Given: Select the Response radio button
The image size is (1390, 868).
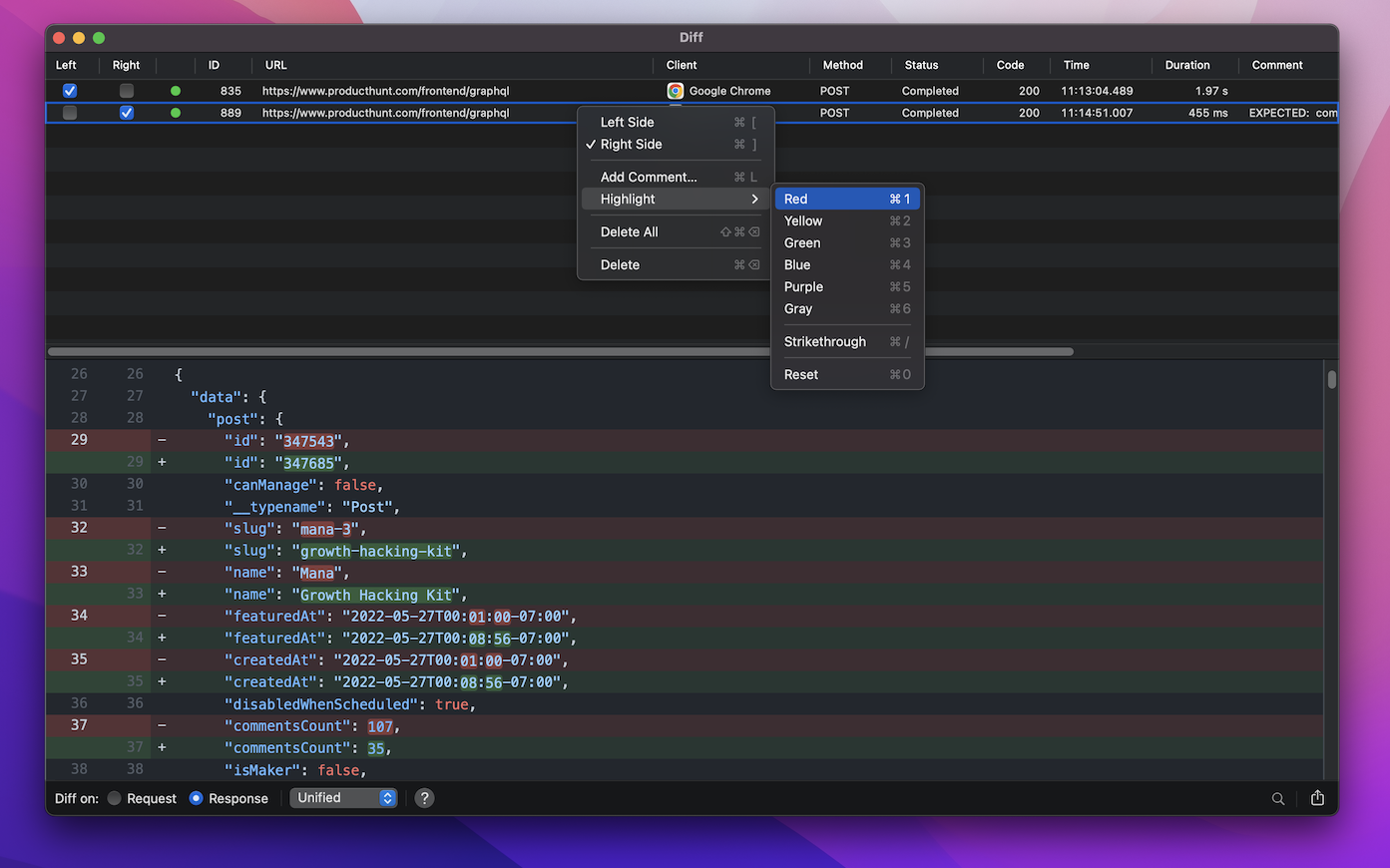Looking at the screenshot, I should [x=196, y=798].
